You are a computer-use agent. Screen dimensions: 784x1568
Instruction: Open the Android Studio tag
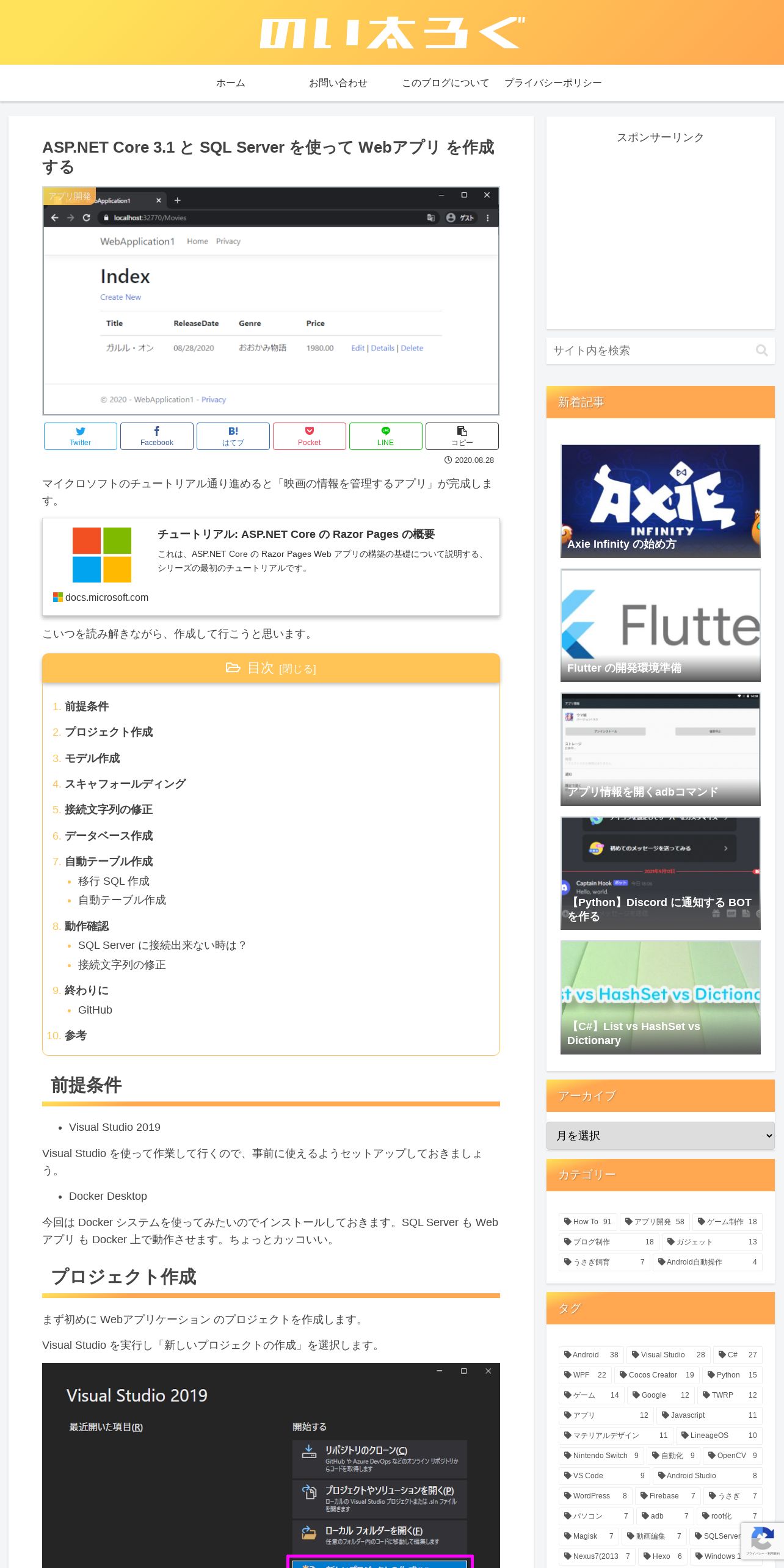(707, 1476)
